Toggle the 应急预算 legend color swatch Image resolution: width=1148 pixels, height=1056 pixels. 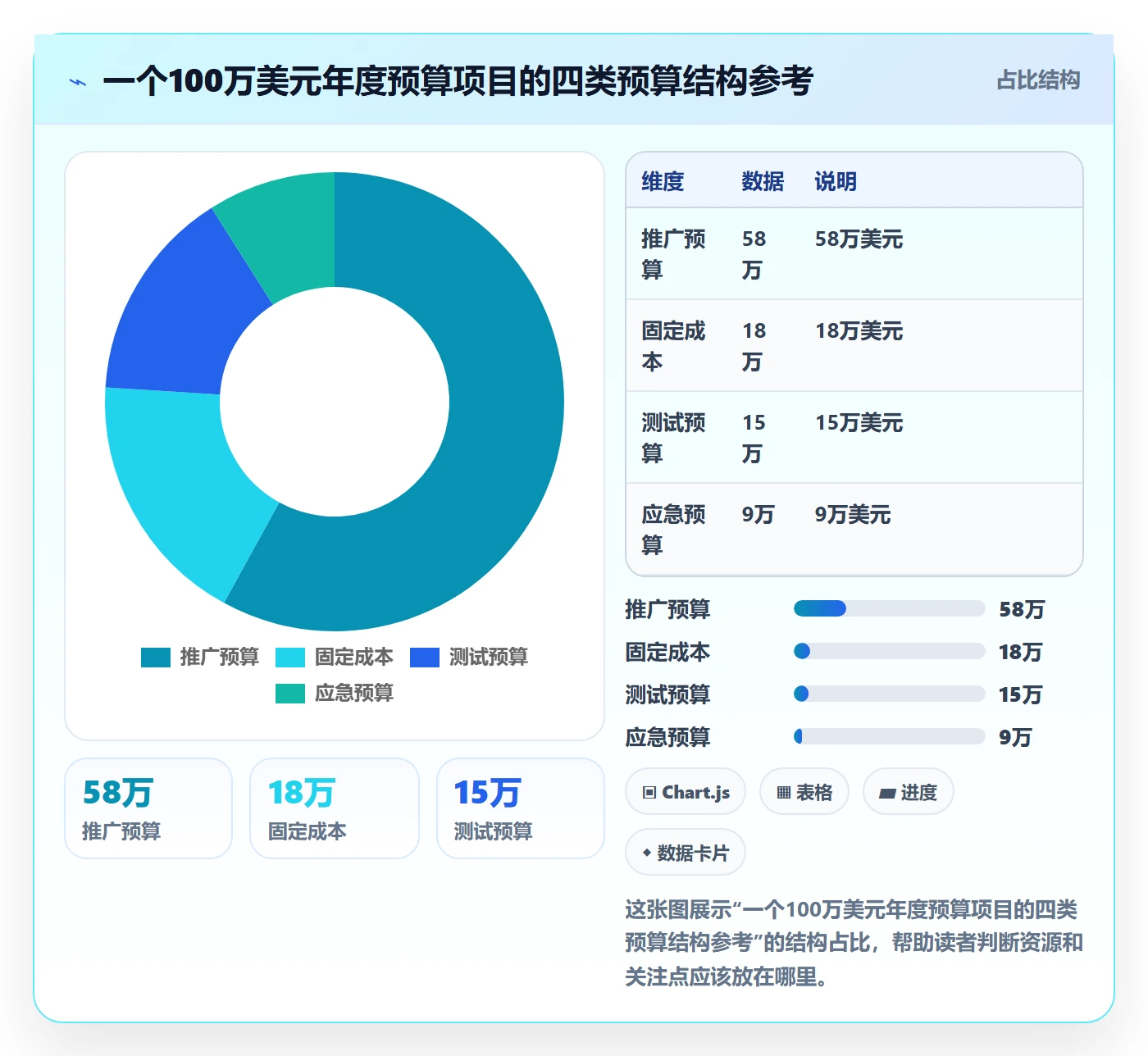coord(290,694)
